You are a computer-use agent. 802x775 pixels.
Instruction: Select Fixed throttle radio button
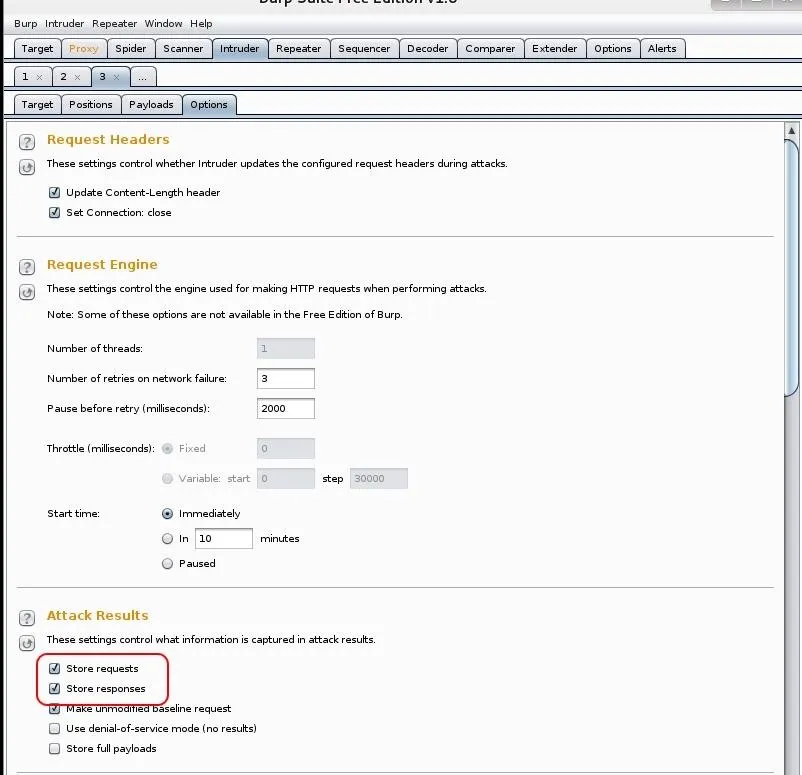click(x=167, y=449)
